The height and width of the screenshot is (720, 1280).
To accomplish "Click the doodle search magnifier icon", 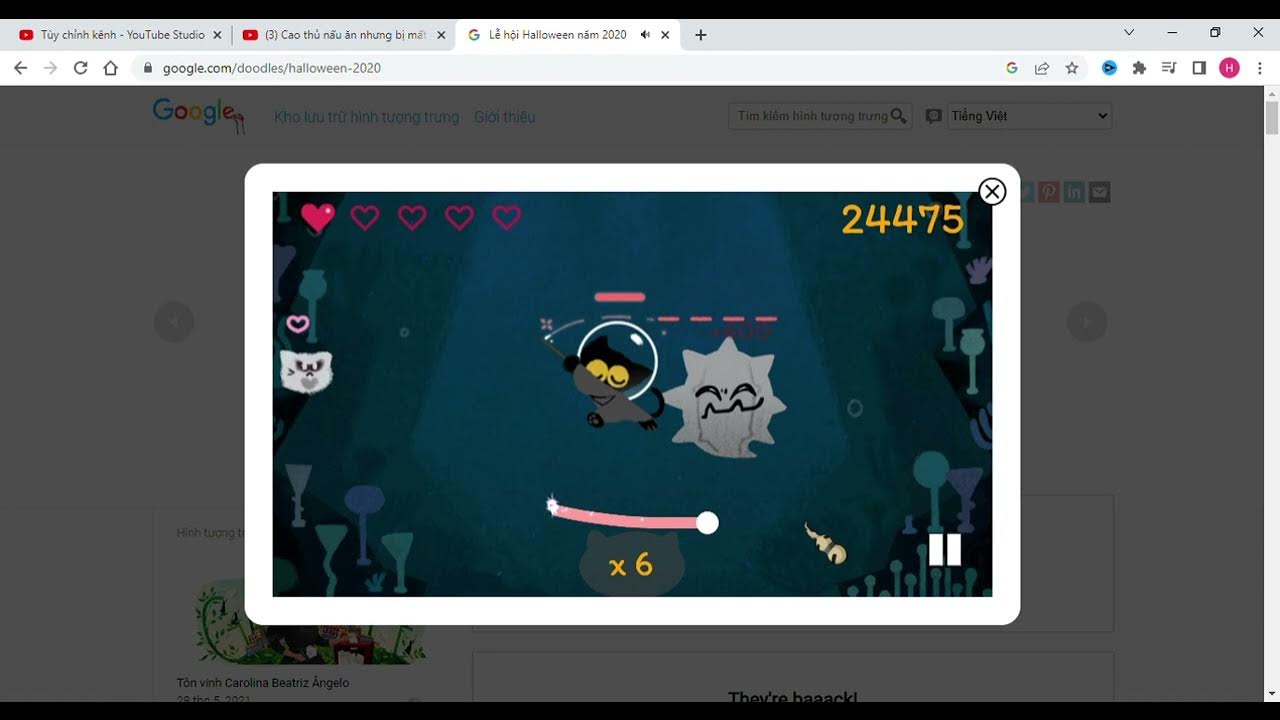I will pos(899,116).
